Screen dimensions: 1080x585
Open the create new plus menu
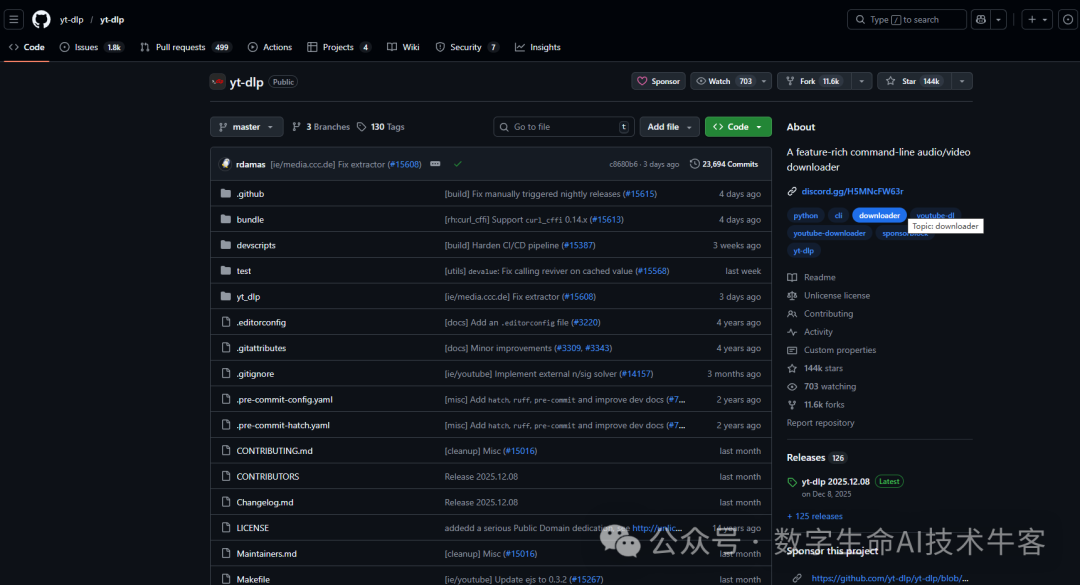point(1037,19)
